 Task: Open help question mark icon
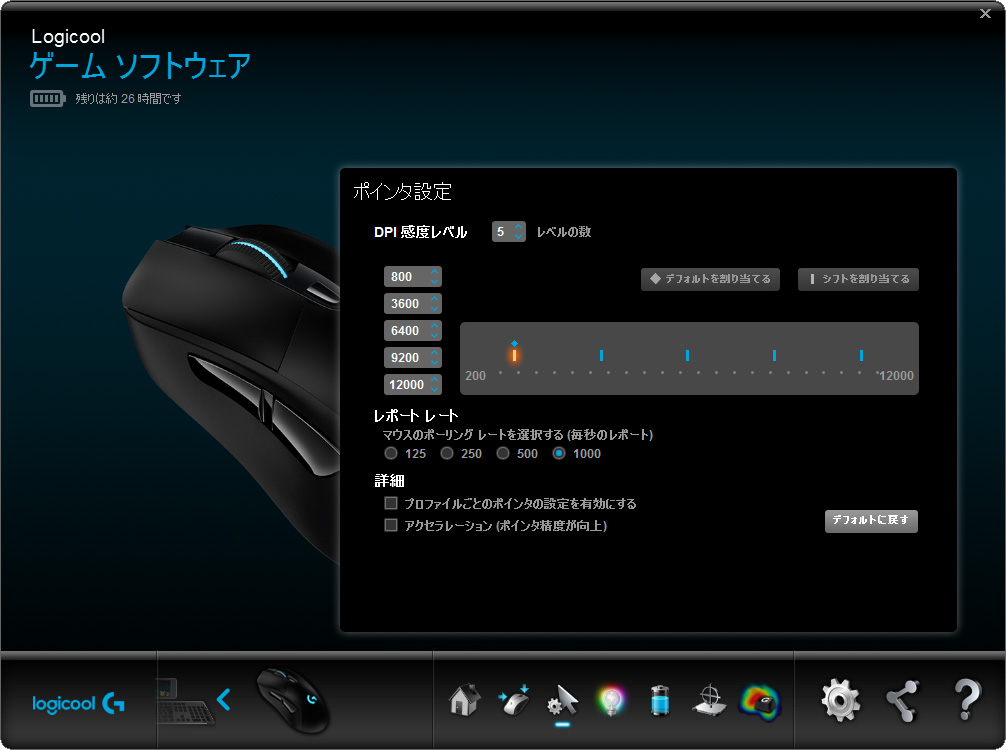point(967,699)
